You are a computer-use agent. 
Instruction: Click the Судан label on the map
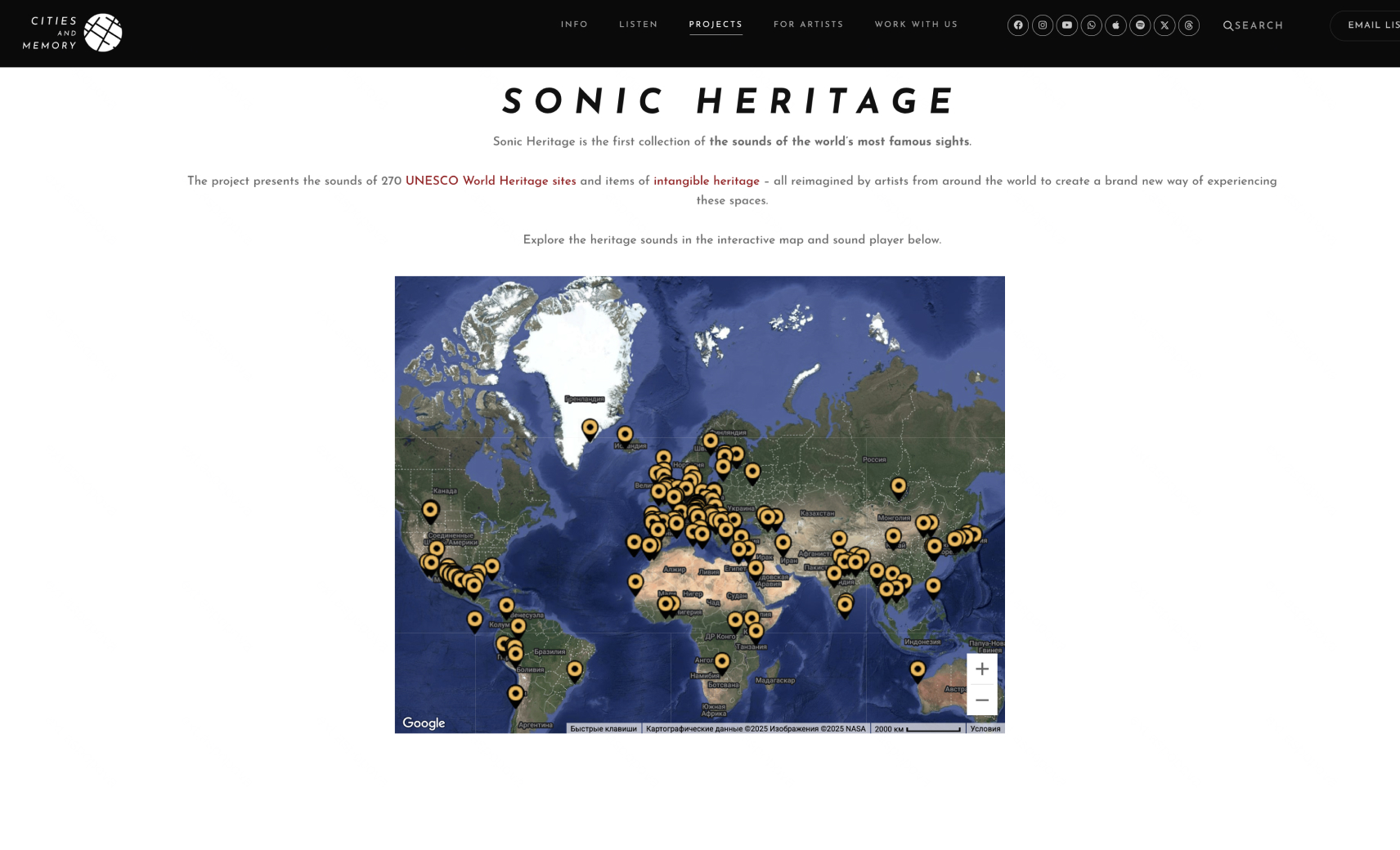(737, 595)
